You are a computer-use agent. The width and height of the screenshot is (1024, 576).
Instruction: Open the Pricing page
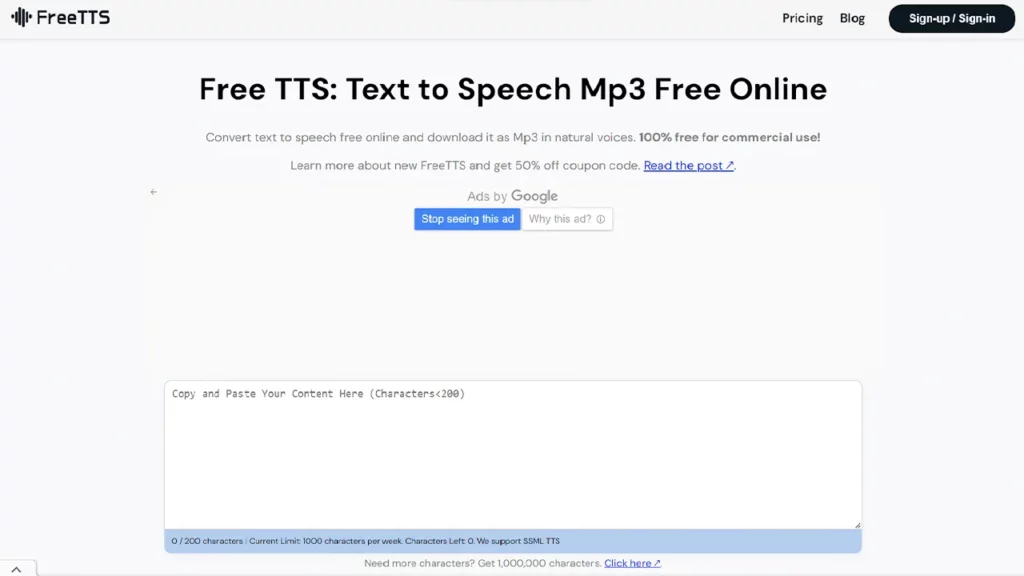(802, 18)
